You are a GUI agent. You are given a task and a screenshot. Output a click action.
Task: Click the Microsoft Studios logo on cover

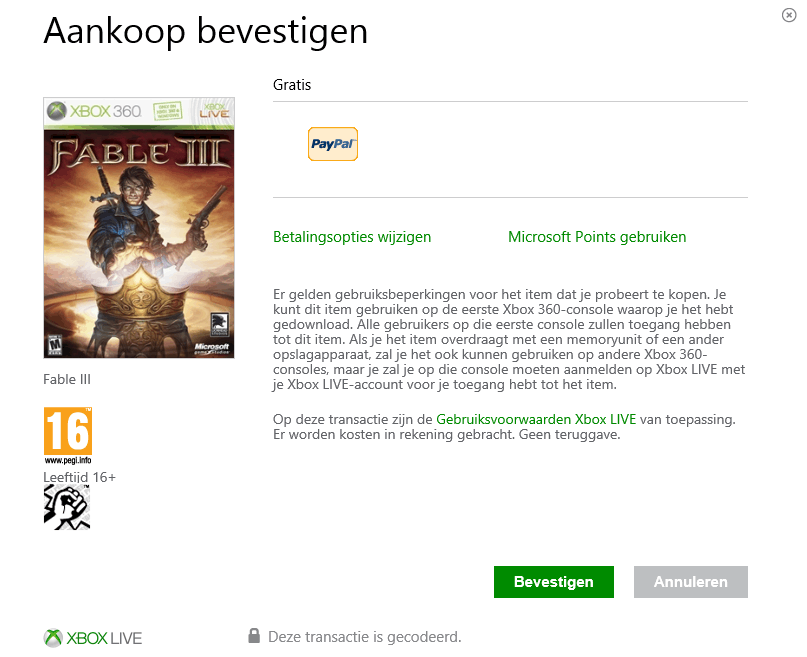tap(212, 348)
